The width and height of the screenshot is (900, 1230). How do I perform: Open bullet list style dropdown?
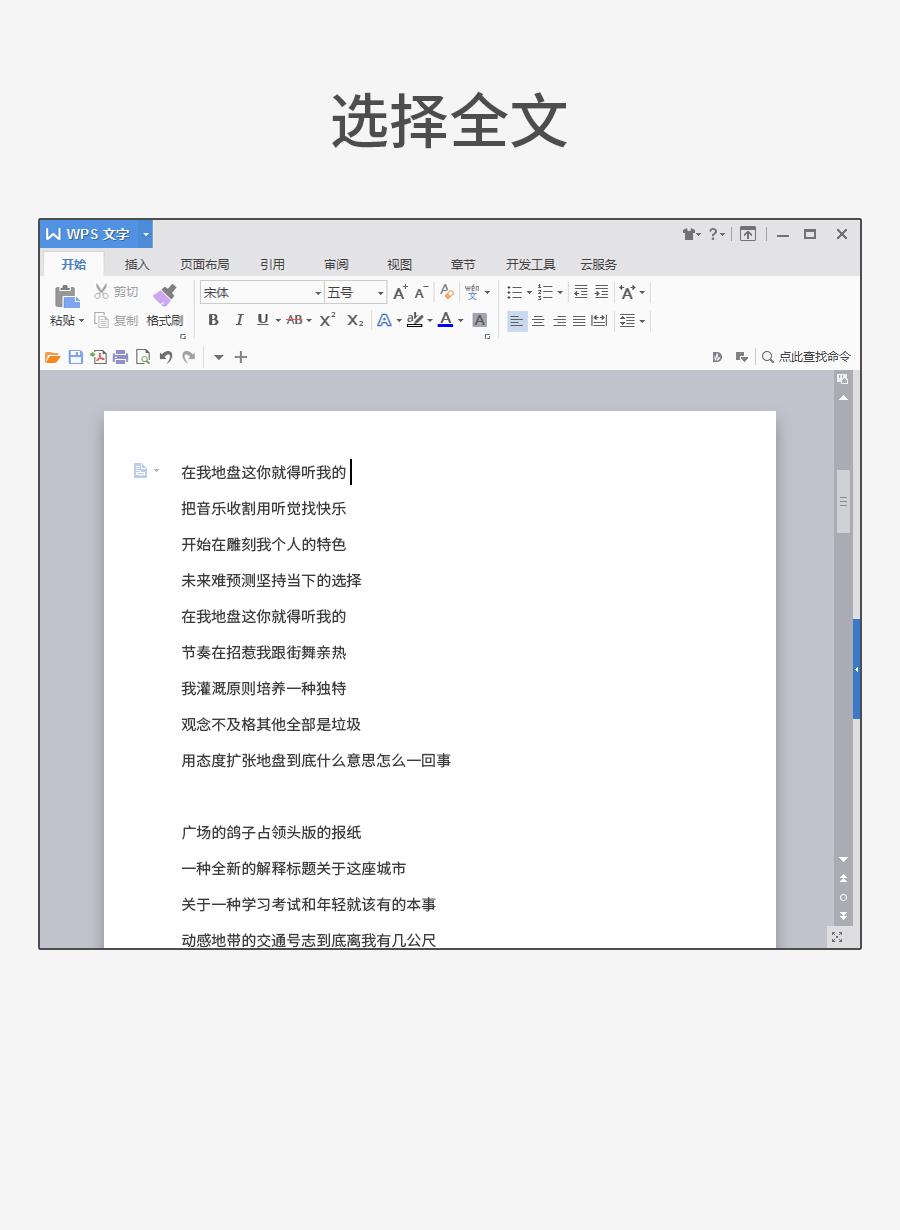(x=529, y=293)
